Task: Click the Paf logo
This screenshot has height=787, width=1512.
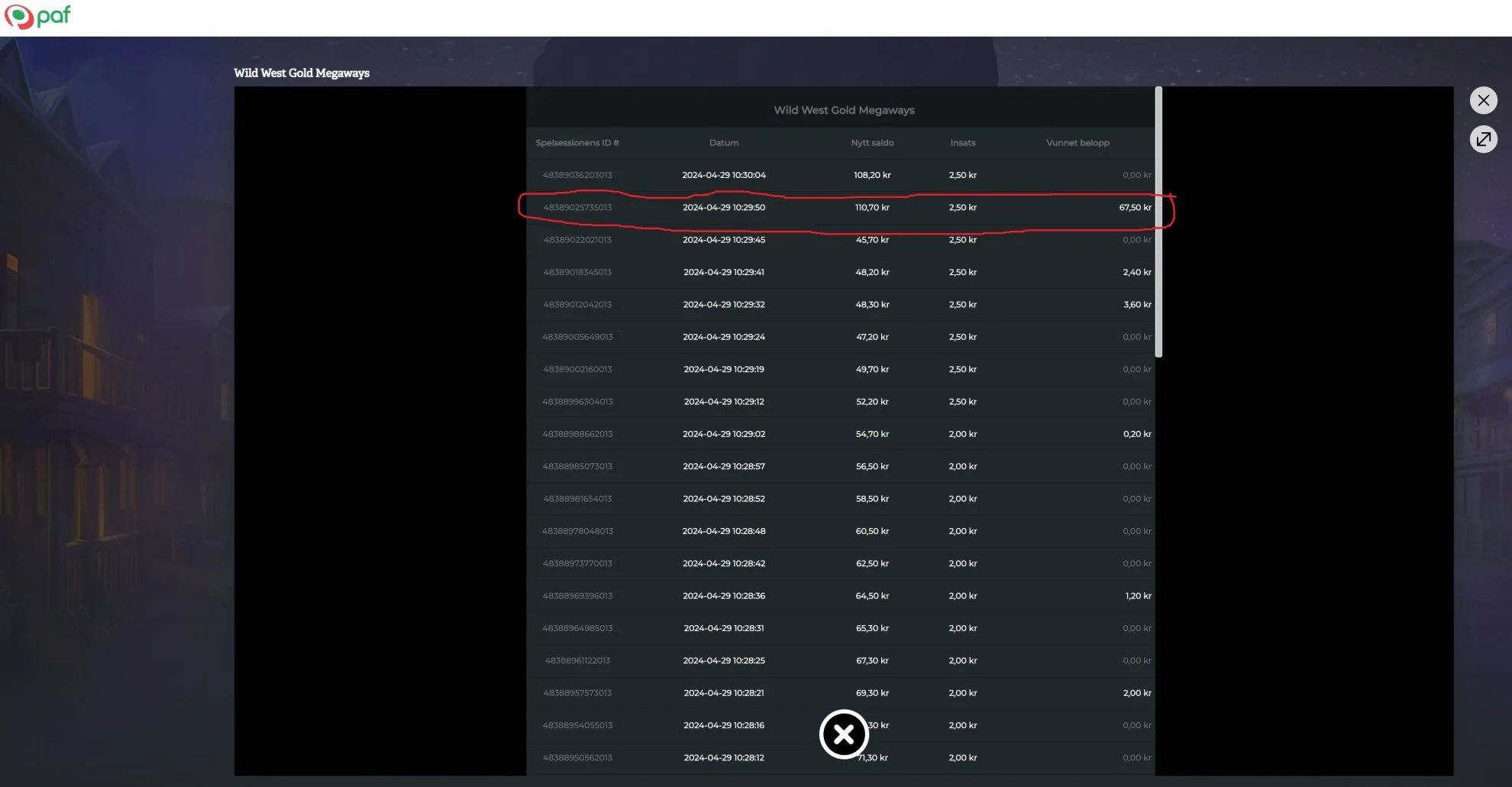Action: coord(37,16)
